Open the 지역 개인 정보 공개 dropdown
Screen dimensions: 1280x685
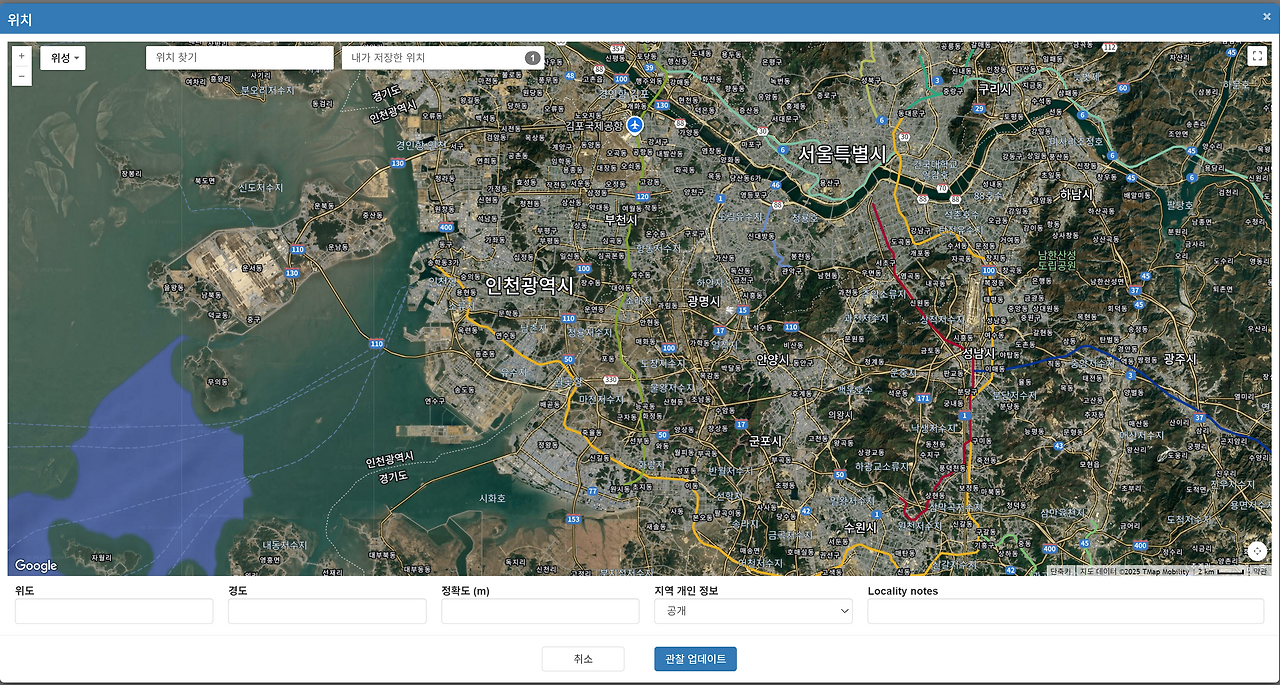tap(753, 611)
